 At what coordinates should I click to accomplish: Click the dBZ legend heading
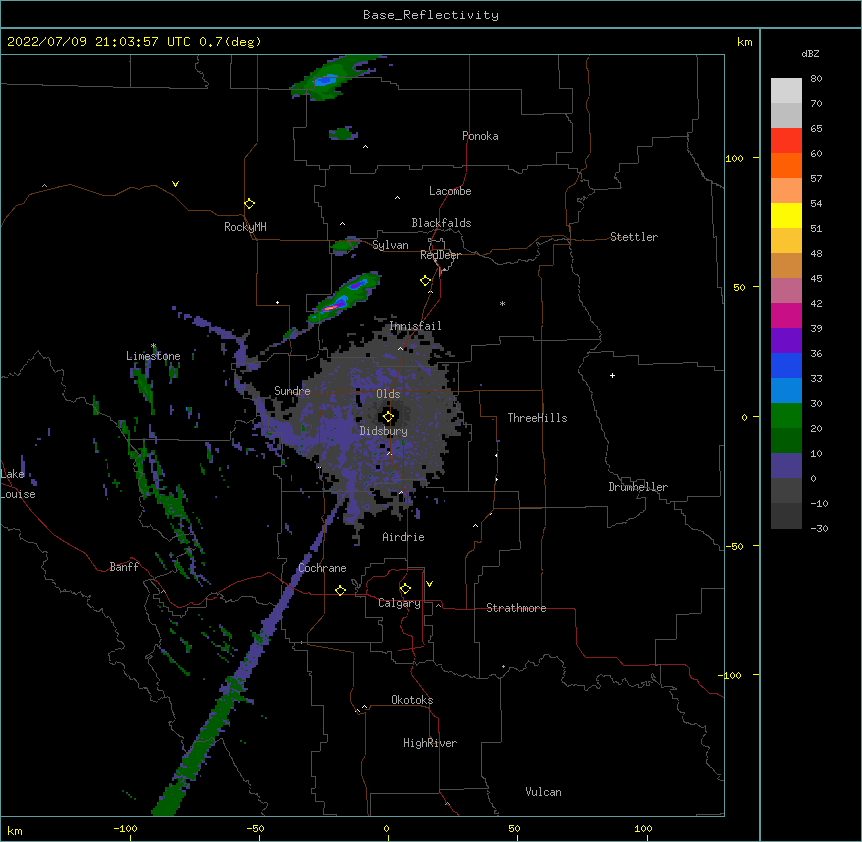click(810, 53)
